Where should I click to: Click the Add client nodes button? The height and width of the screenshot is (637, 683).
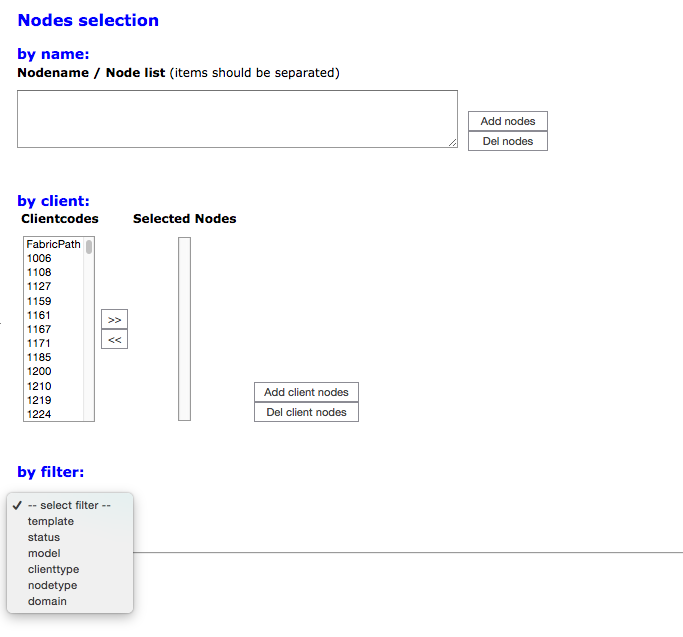coord(306,392)
